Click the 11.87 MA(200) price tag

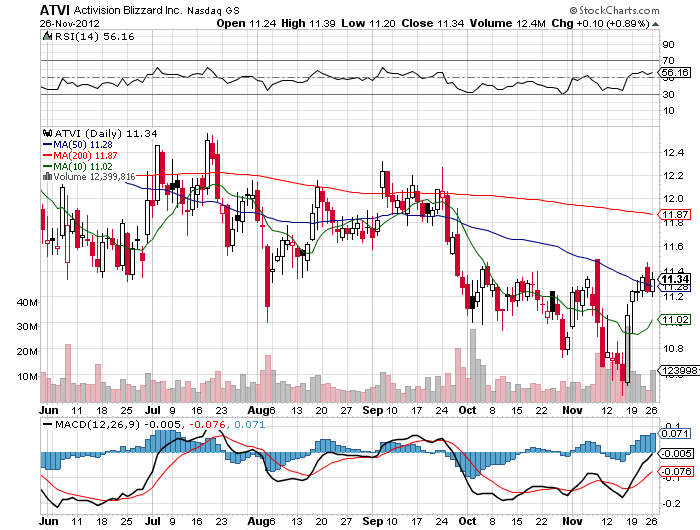674,215
